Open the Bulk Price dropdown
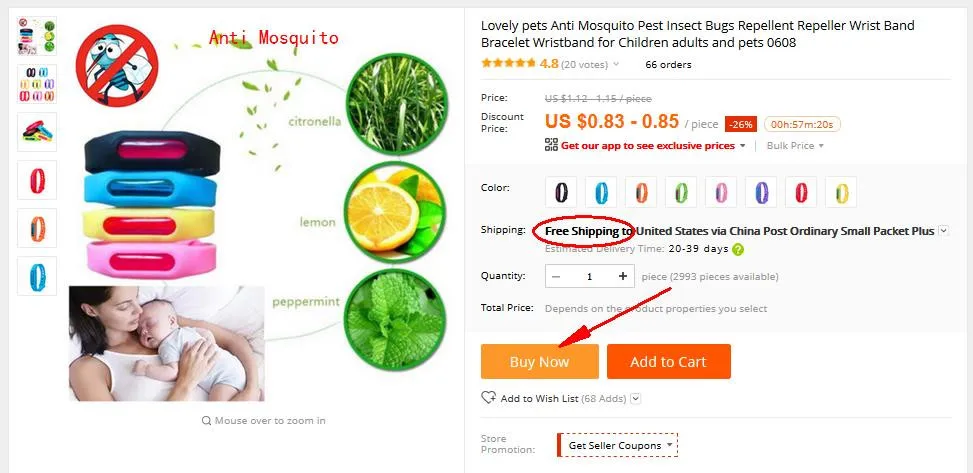The height and width of the screenshot is (473, 973). point(795,146)
